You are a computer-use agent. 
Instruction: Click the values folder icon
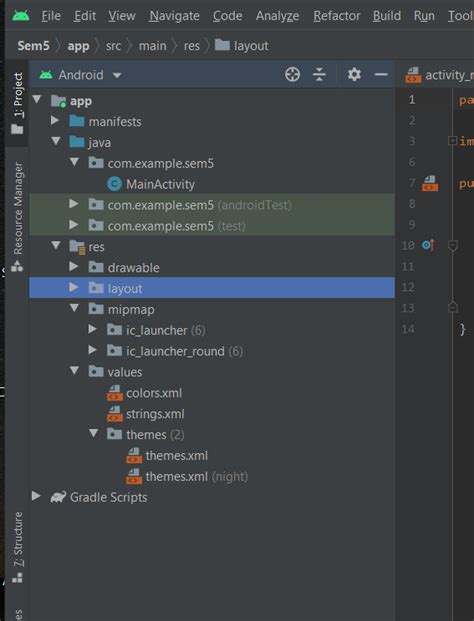click(x=96, y=371)
